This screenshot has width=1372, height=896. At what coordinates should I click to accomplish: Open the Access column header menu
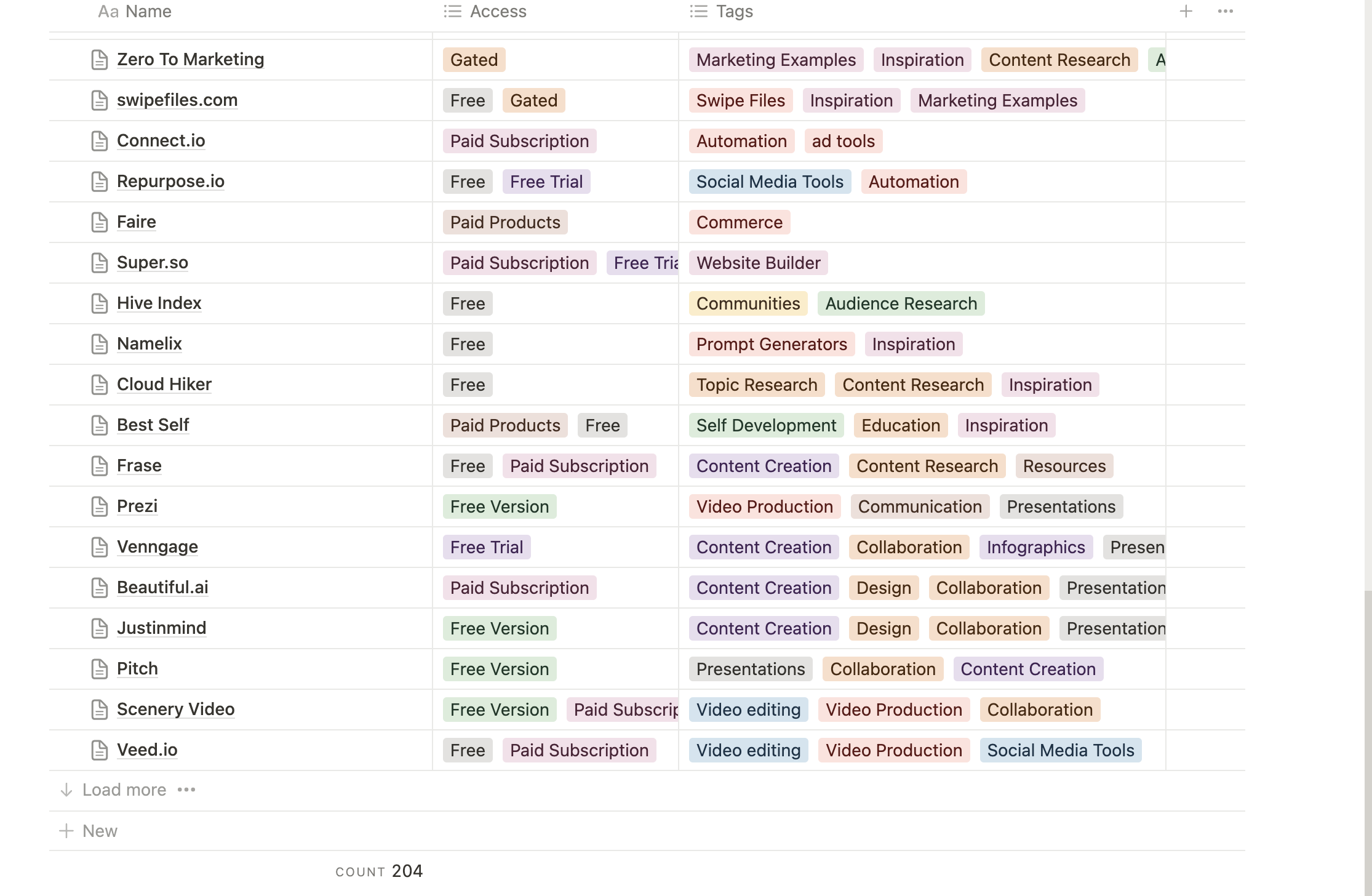pyautogui.click(x=497, y=11)
